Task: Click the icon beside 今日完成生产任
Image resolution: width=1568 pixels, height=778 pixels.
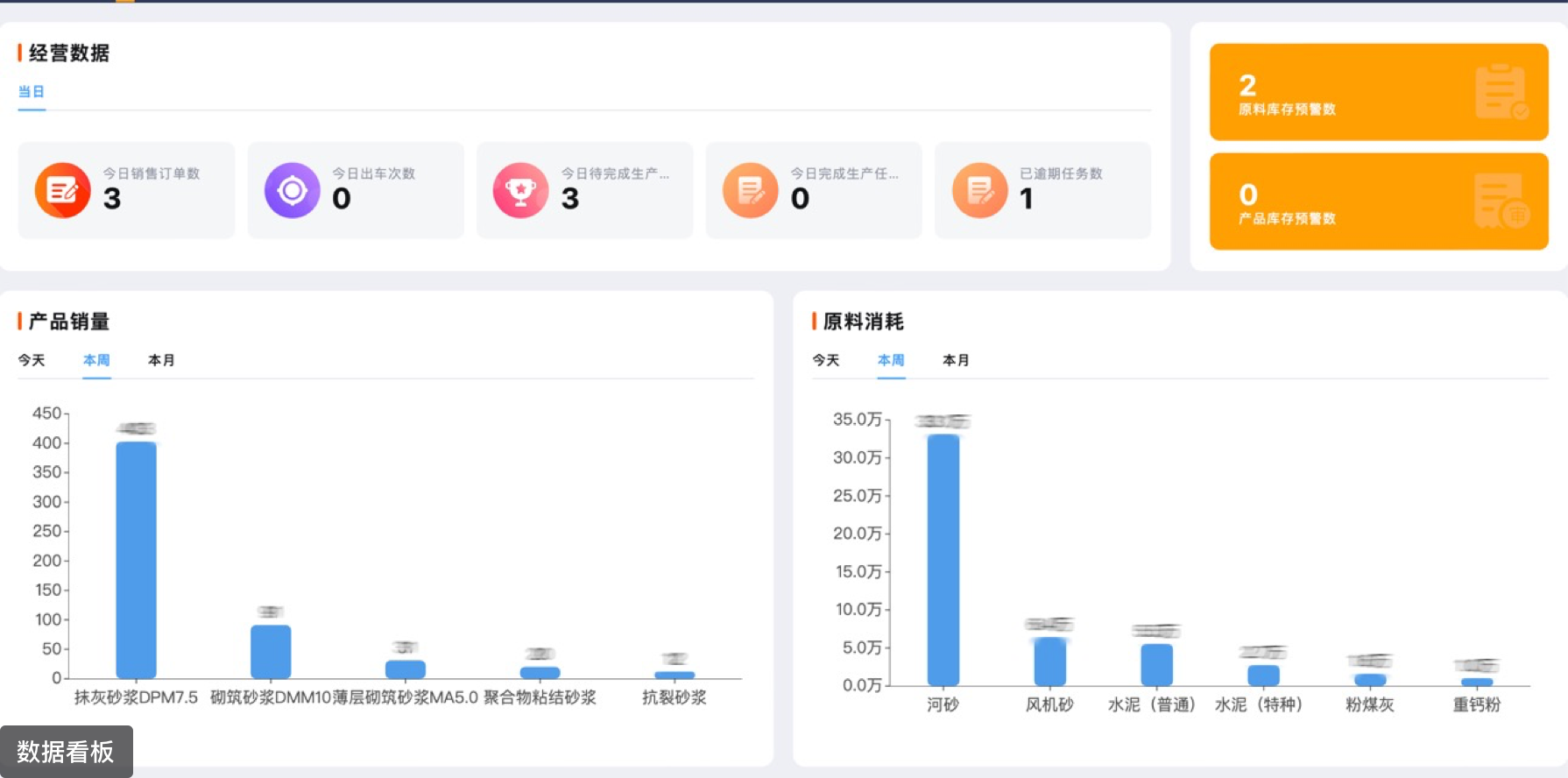Action: [x=751, y=190]
